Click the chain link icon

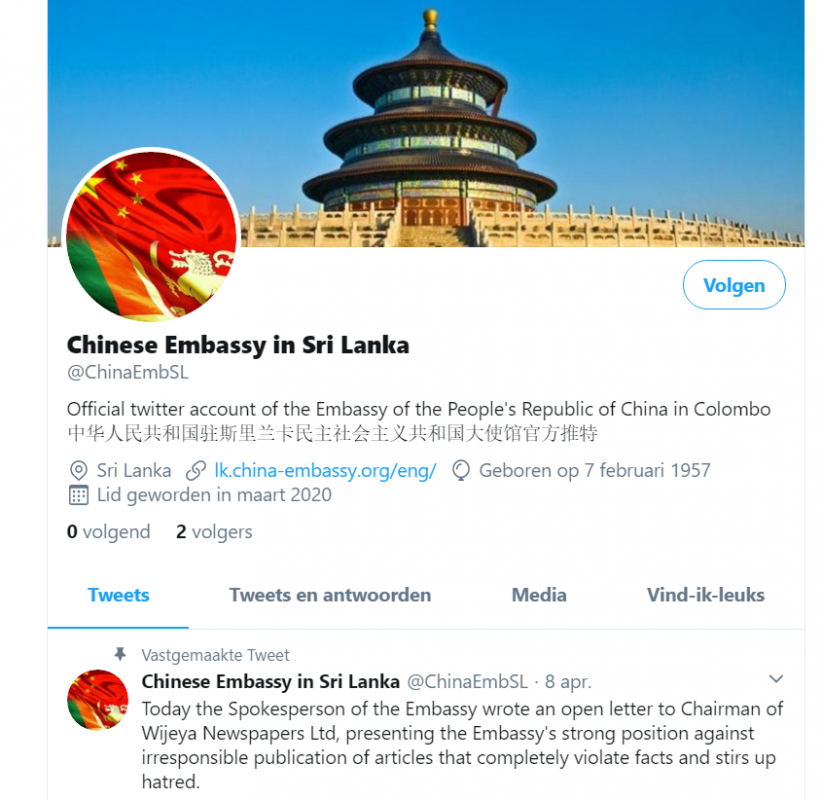(196, 471)
